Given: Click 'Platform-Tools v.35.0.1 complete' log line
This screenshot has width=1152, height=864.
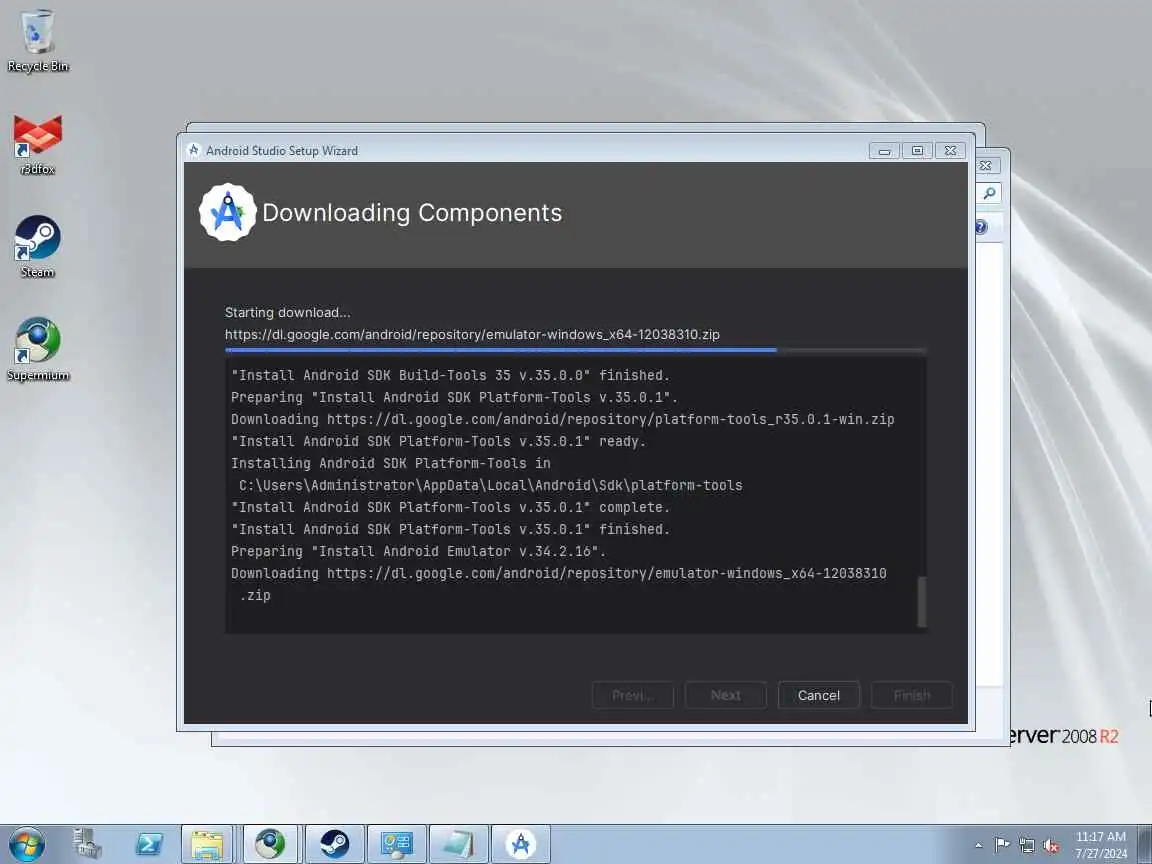Looking at the screenshot, I should coord(450,508).
